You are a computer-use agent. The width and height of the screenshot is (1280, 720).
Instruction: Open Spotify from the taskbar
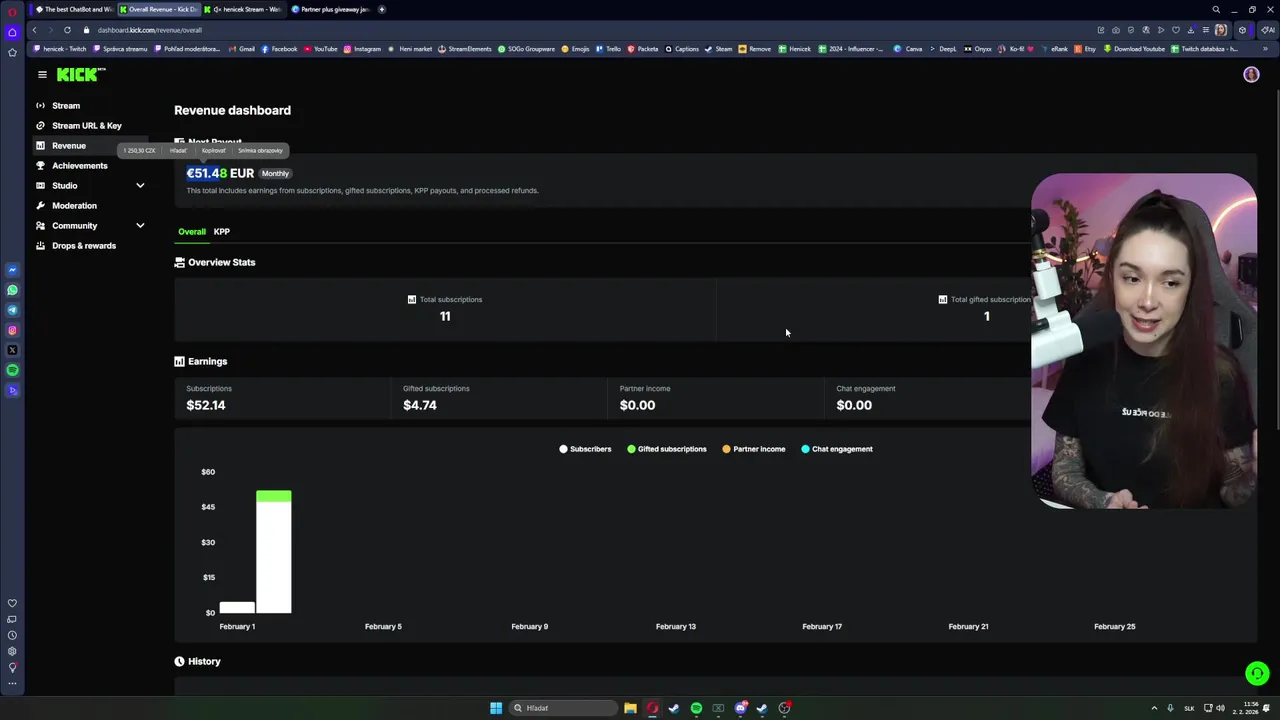click(x=696, y=708)
